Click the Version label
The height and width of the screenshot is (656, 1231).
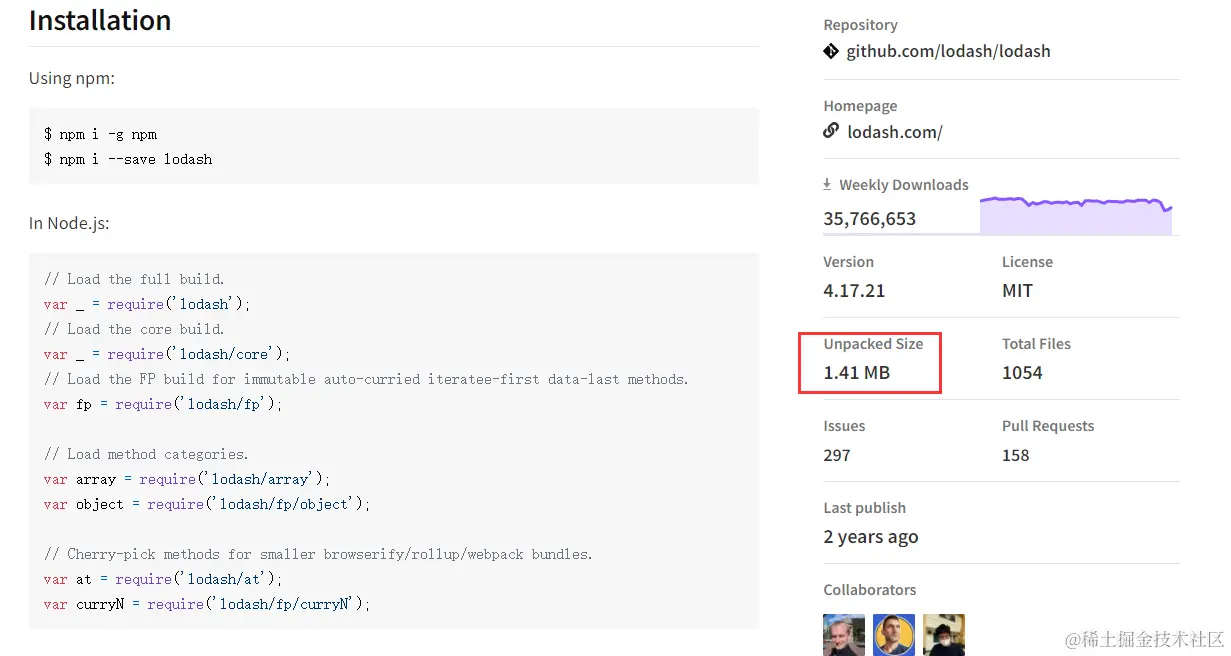click(x=848, y=262)
